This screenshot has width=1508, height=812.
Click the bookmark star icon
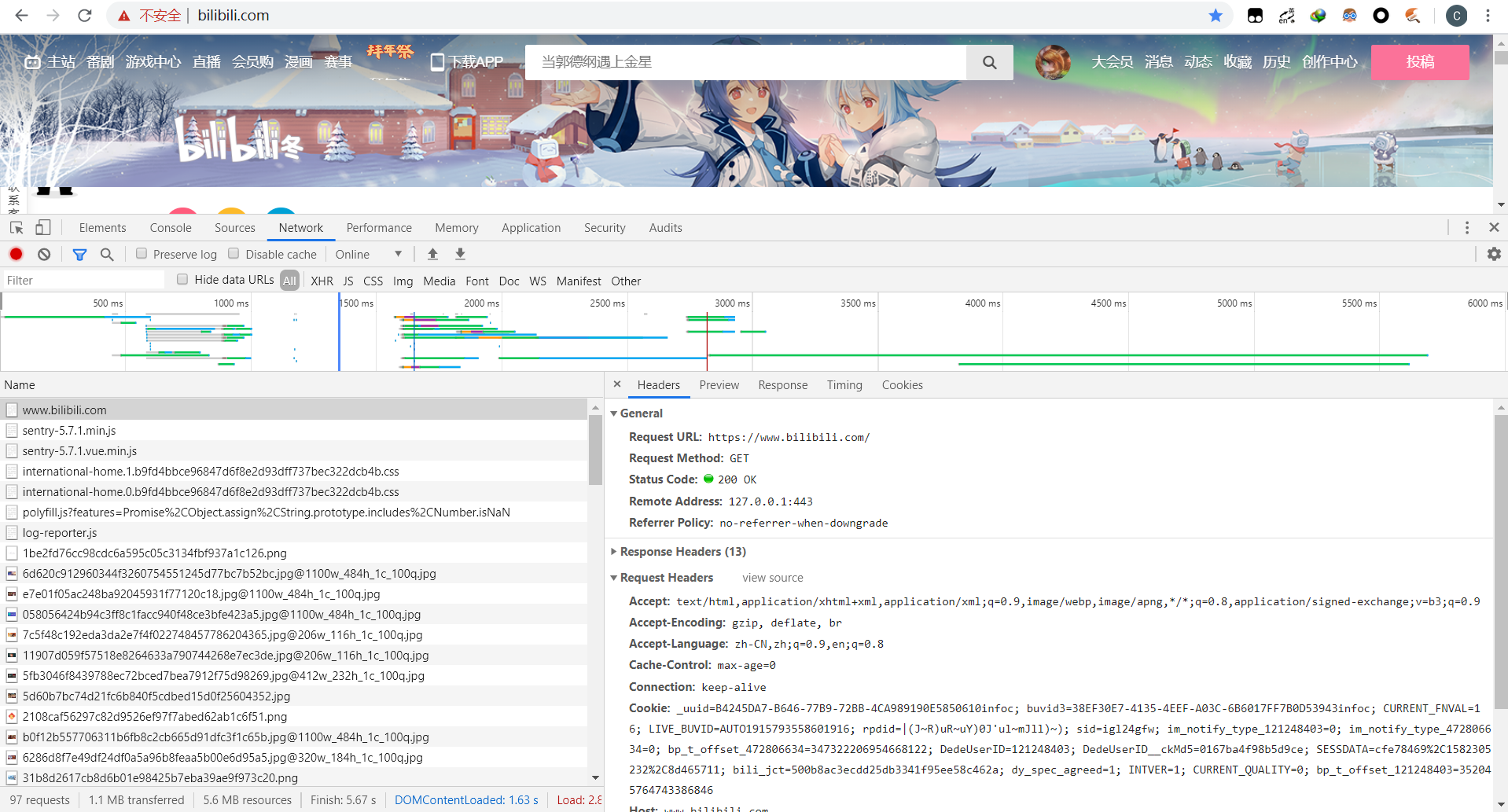[1216, 15]
